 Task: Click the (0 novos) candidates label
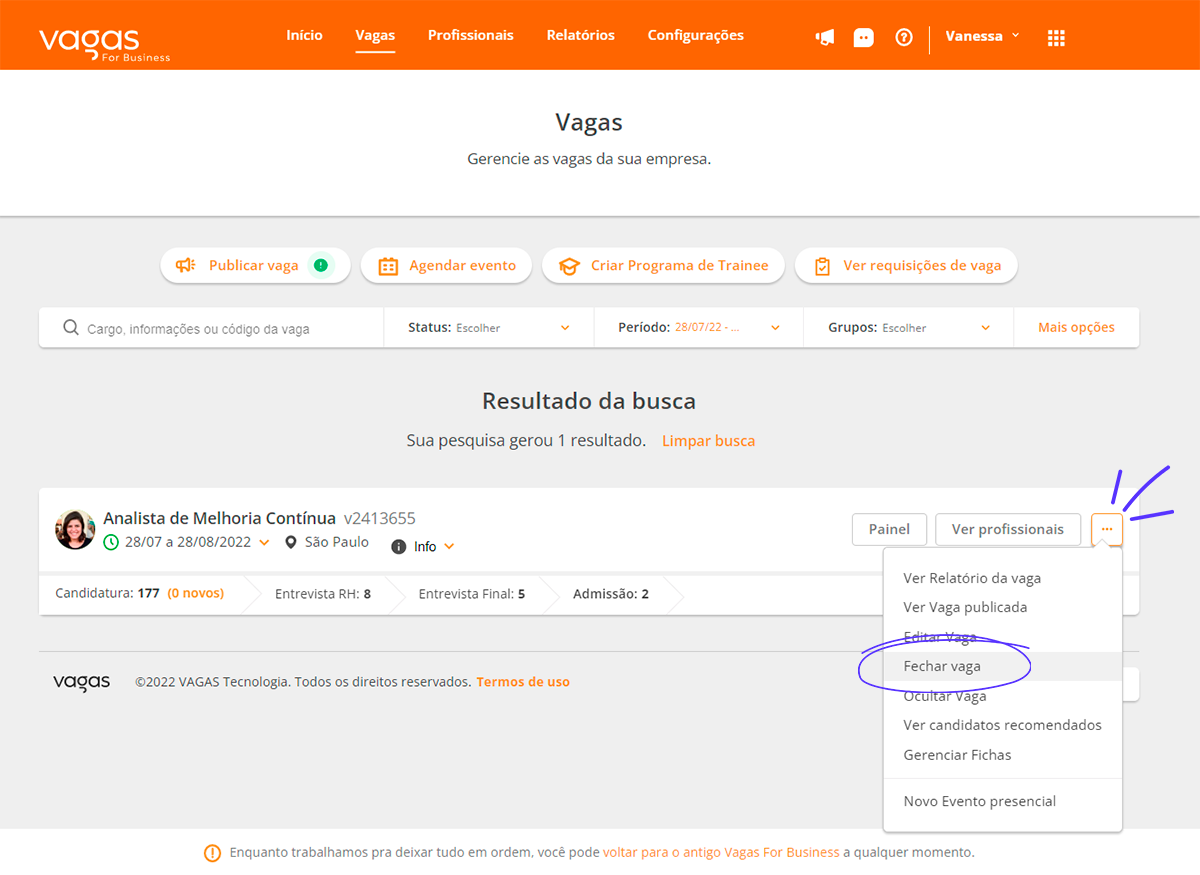(x=195, y=593)
